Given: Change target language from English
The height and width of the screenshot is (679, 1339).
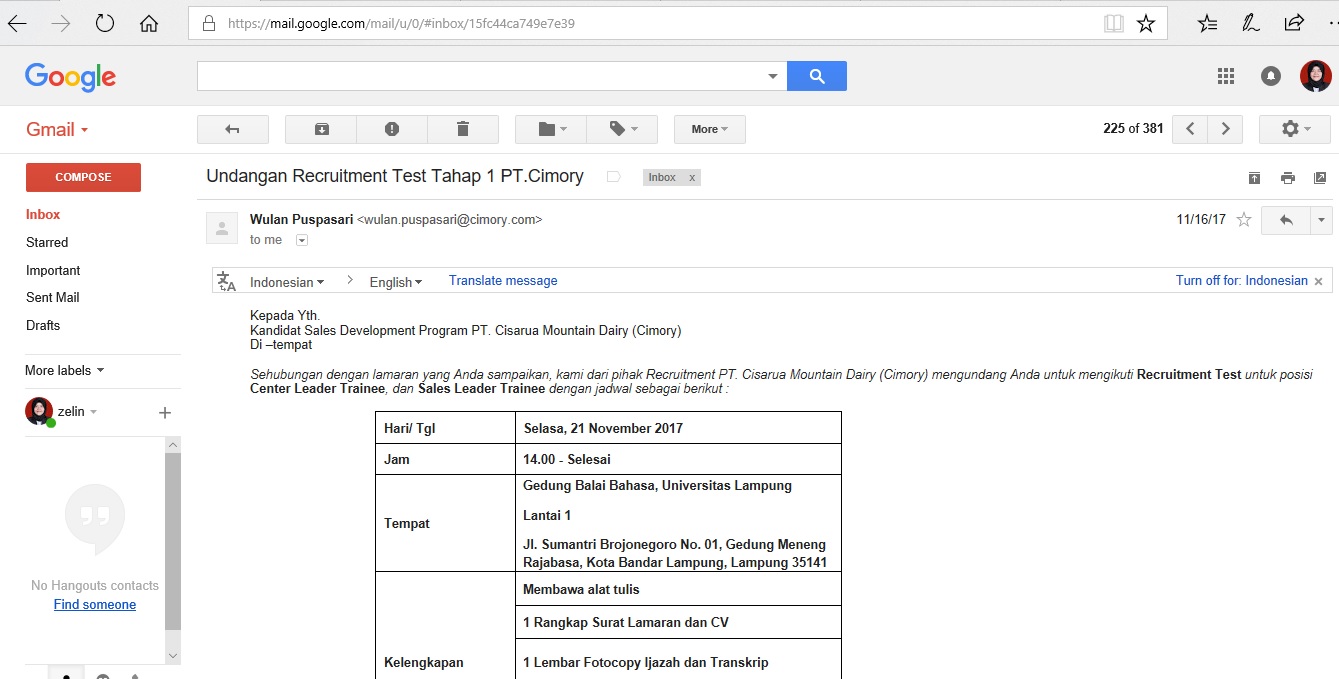Looking at the screenshot, I should click(x=396, y=282).
